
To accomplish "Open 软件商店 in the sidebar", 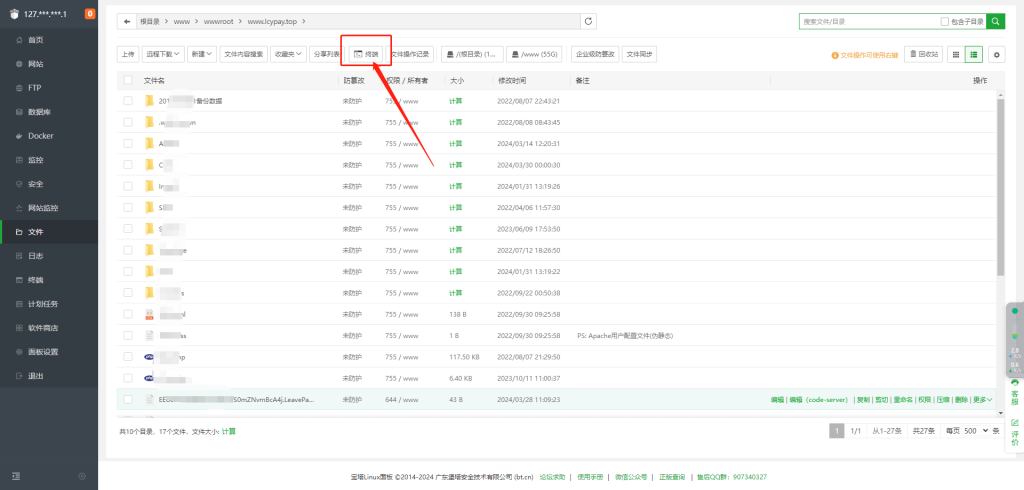I will coord(43,328).
